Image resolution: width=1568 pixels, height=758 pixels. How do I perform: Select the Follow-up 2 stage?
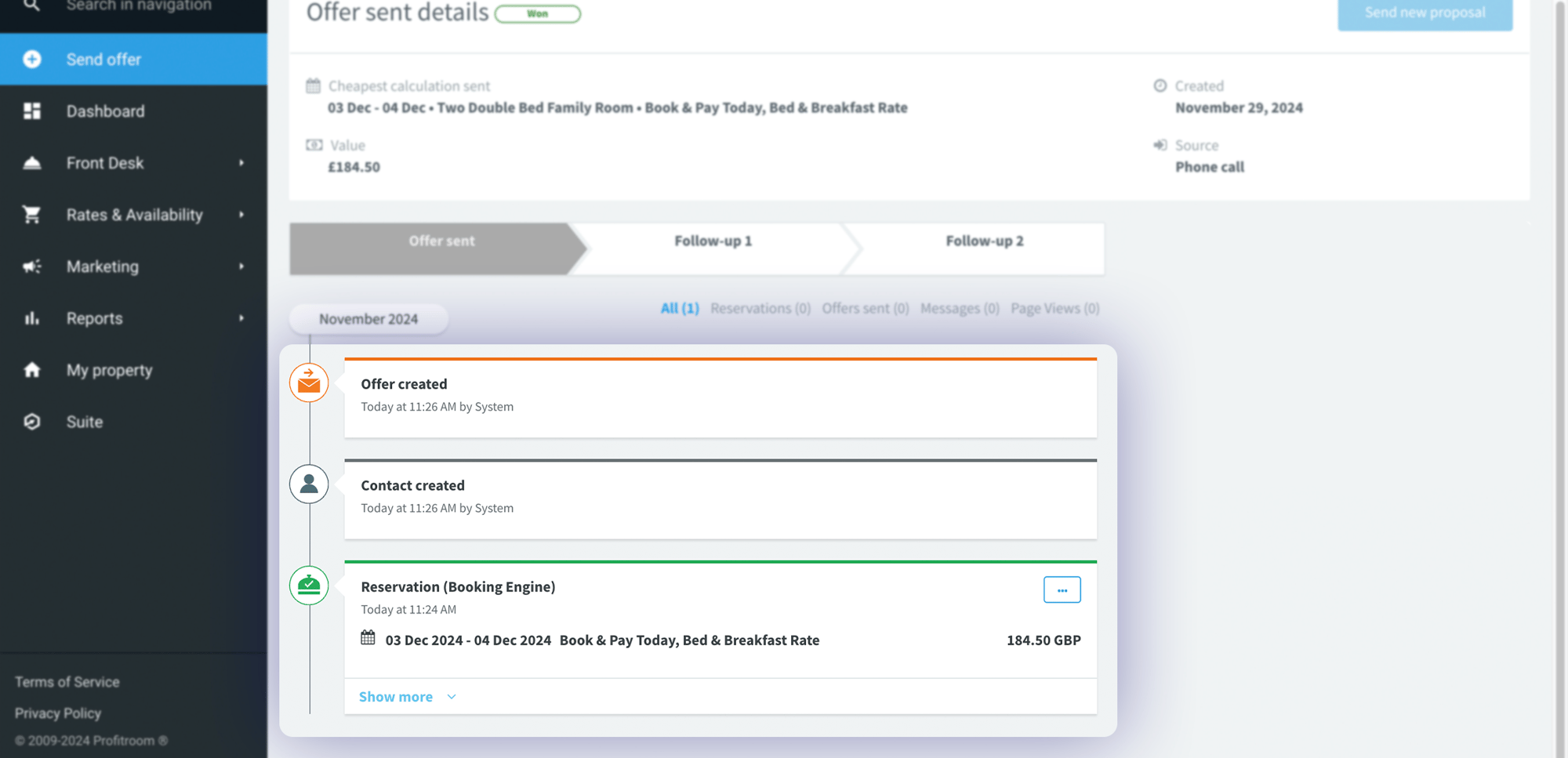coord(984,241)
